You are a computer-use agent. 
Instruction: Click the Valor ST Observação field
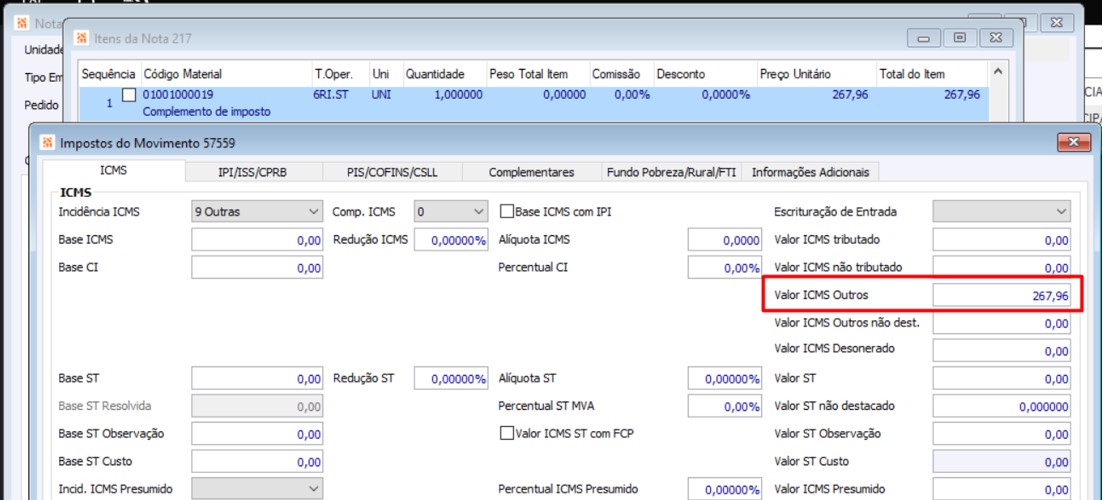coord(1002,434)
